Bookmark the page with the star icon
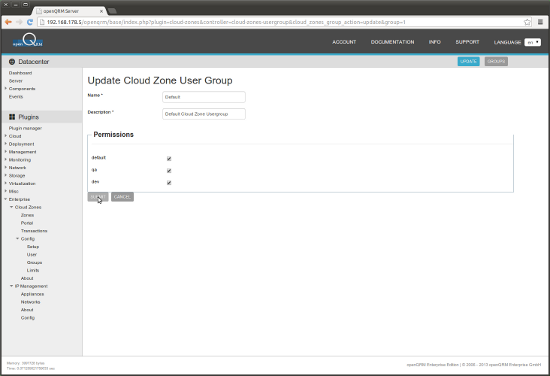 [x=528, y=22]
